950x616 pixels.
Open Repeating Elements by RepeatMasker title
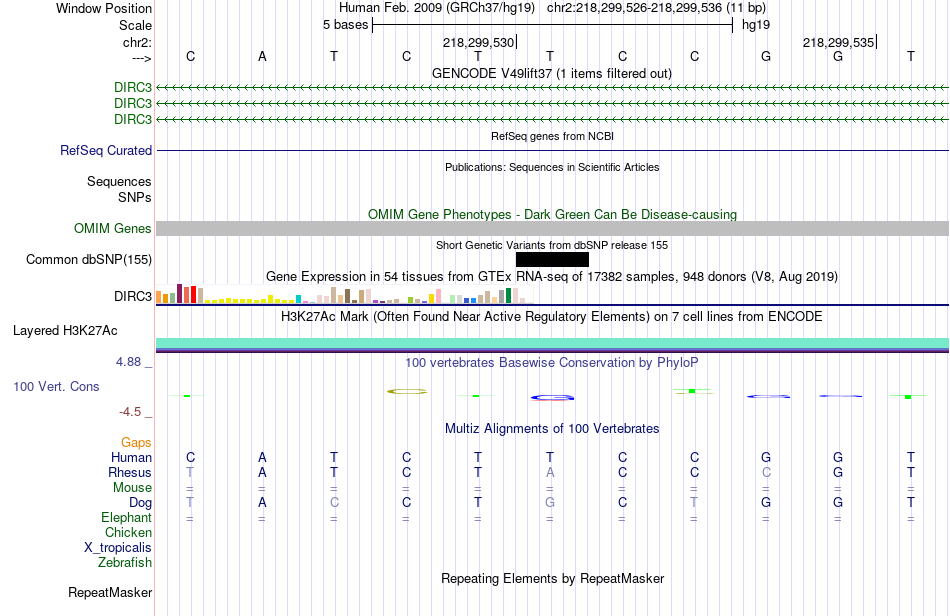pos(552,578)
